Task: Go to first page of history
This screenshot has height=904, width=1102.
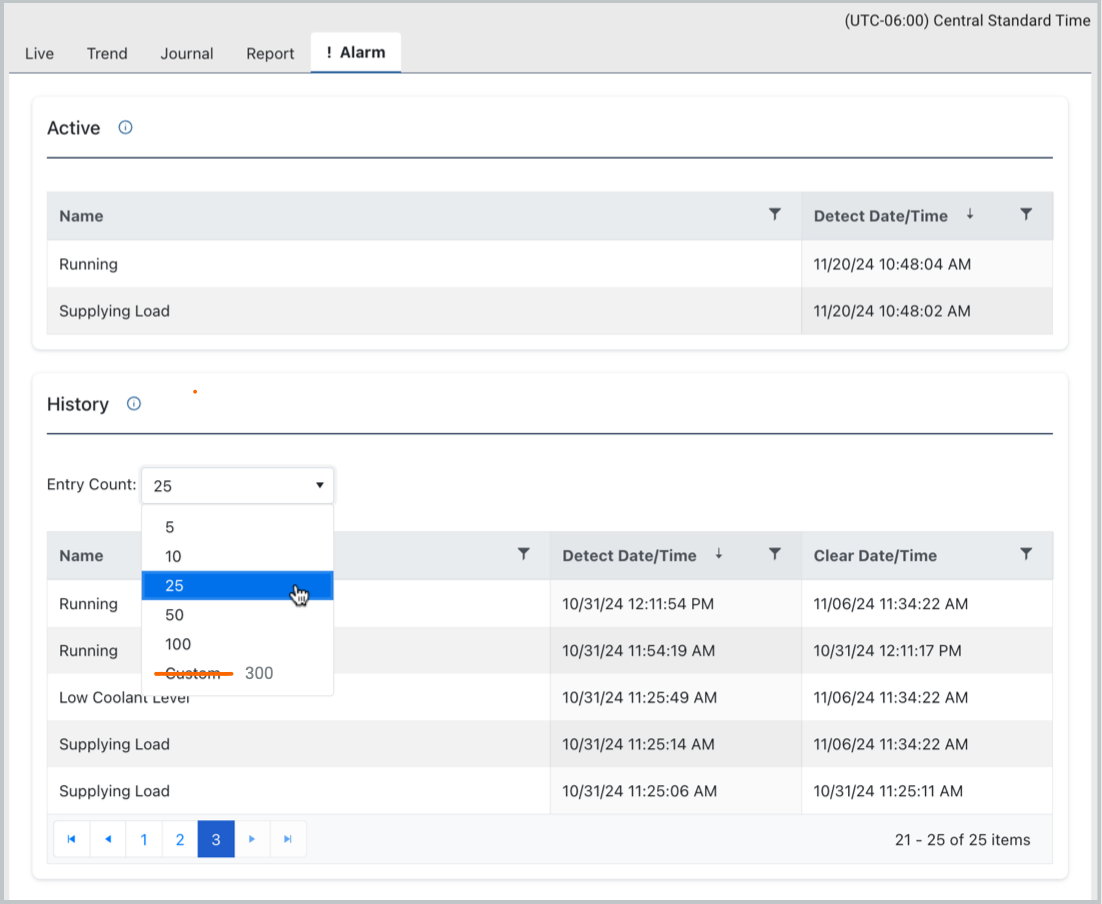Action: click(x=71, y=840)
